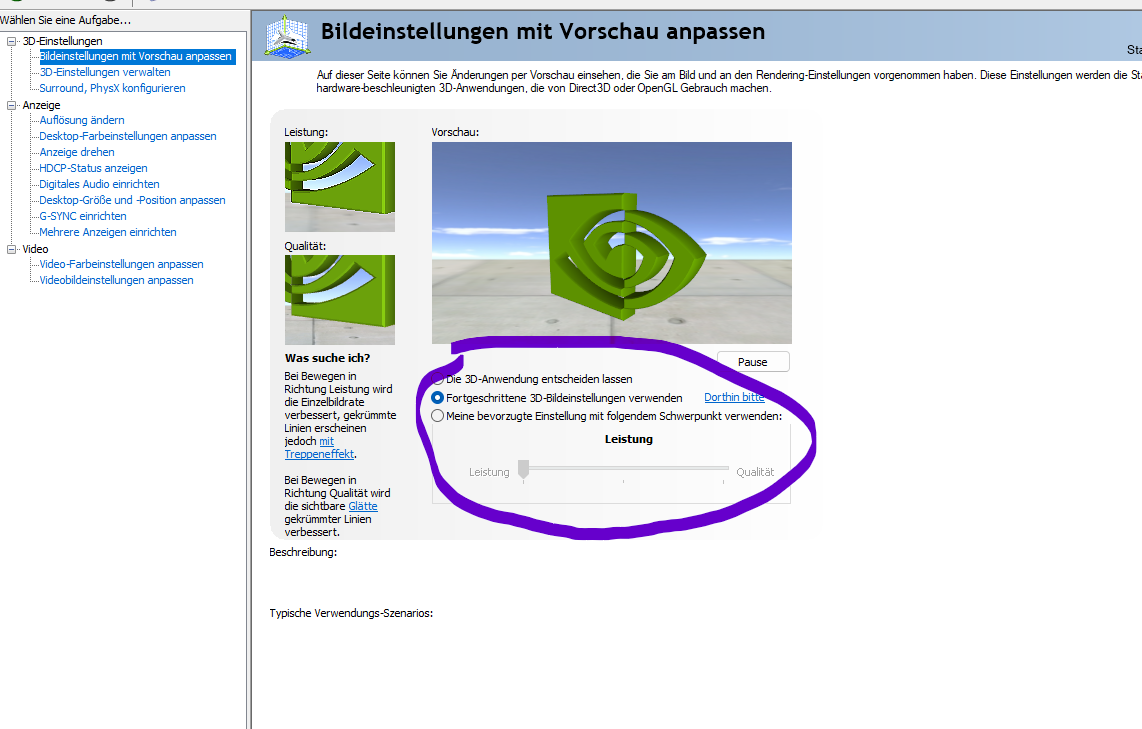
Task: Open Surround, PhysX konfigurieren
Action: point(112,88)
